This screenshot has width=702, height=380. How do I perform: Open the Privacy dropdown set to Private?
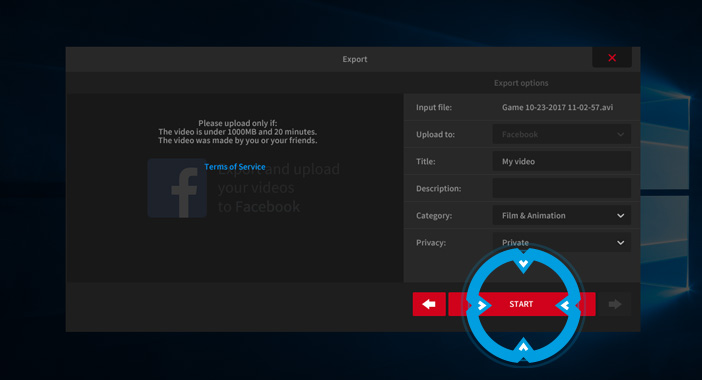coord(562,242)
